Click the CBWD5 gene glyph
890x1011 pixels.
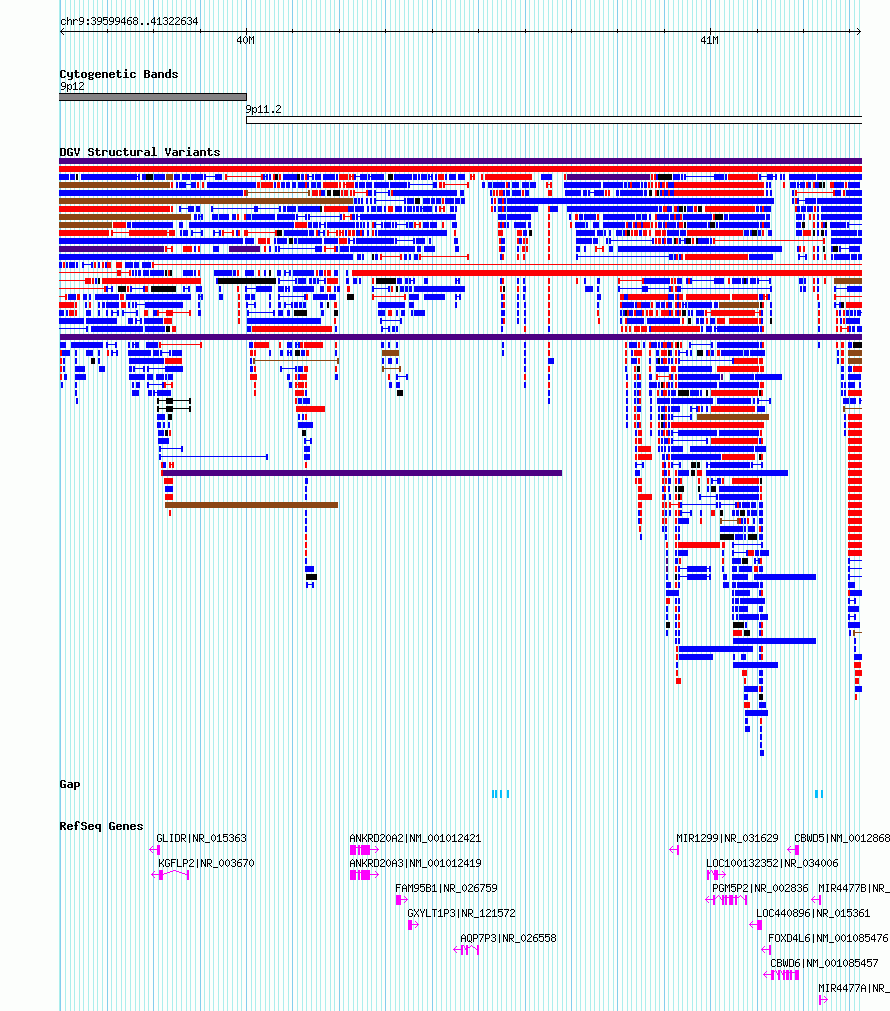[x=794, y=850]
